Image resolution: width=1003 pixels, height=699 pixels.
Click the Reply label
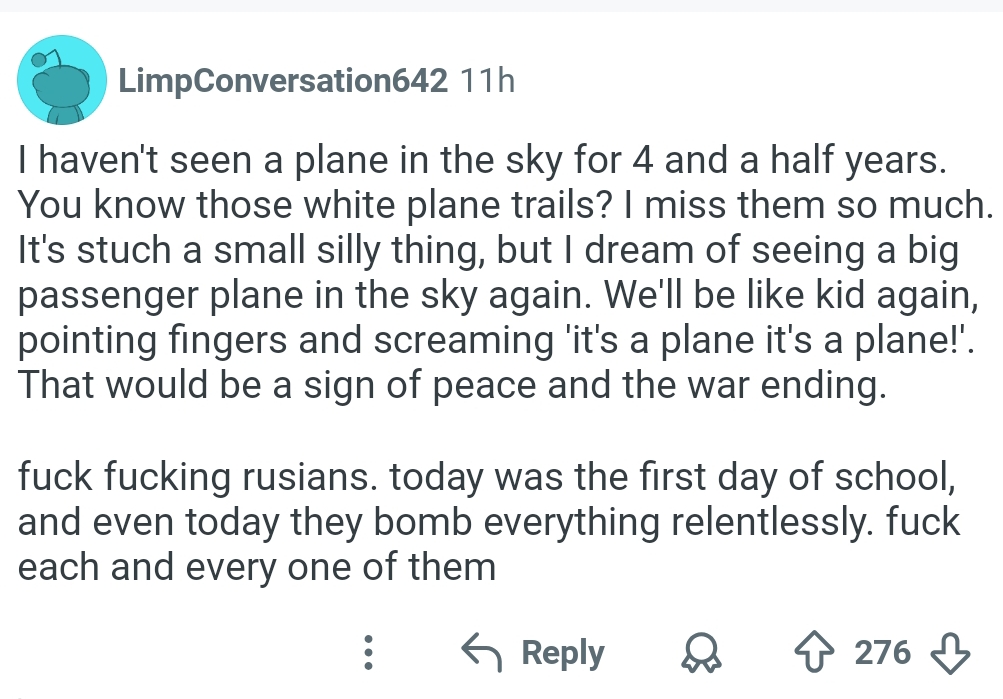(562, 653)
